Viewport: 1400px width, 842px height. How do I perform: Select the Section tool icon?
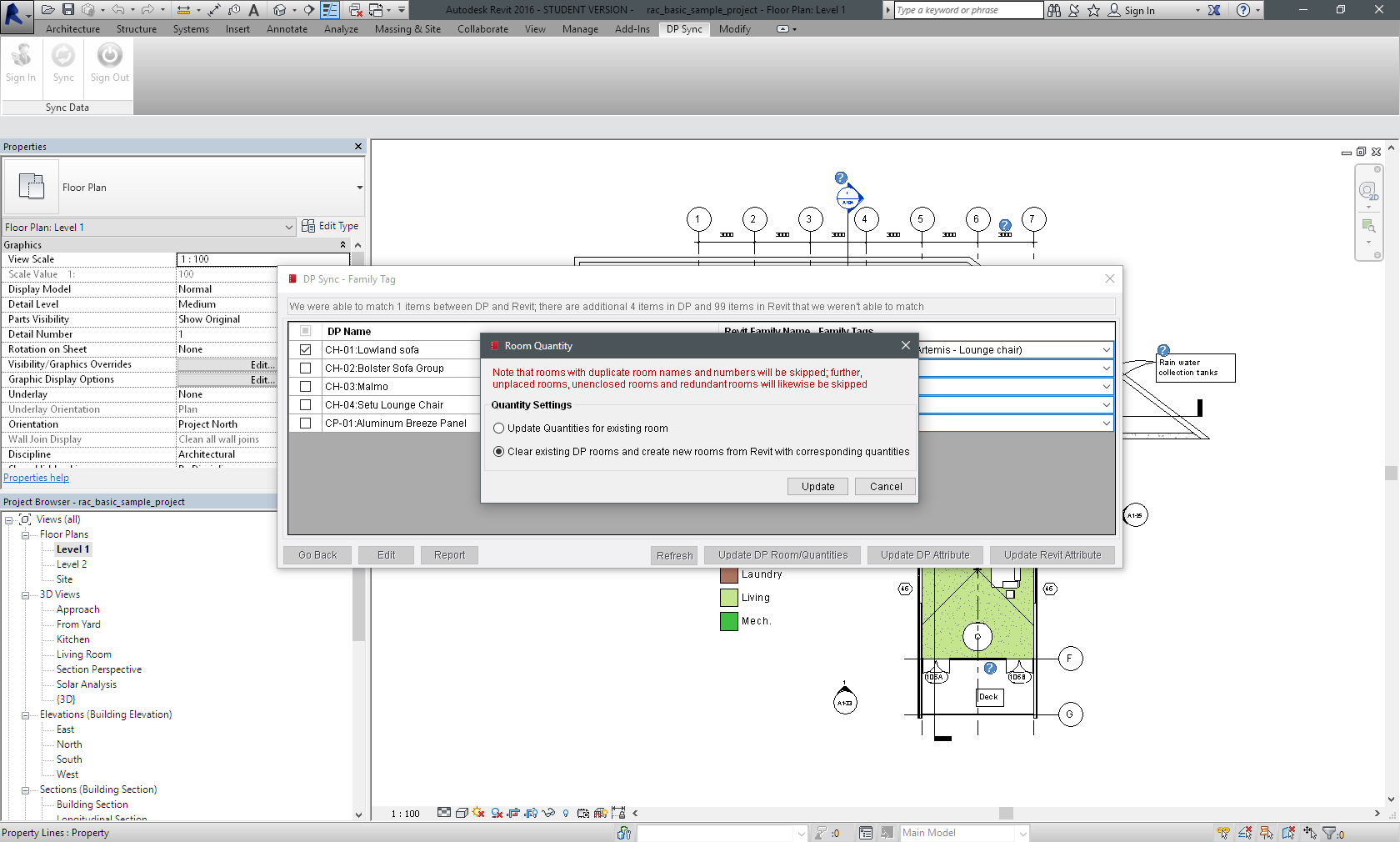pyautogui.click(x=309, y=10)
